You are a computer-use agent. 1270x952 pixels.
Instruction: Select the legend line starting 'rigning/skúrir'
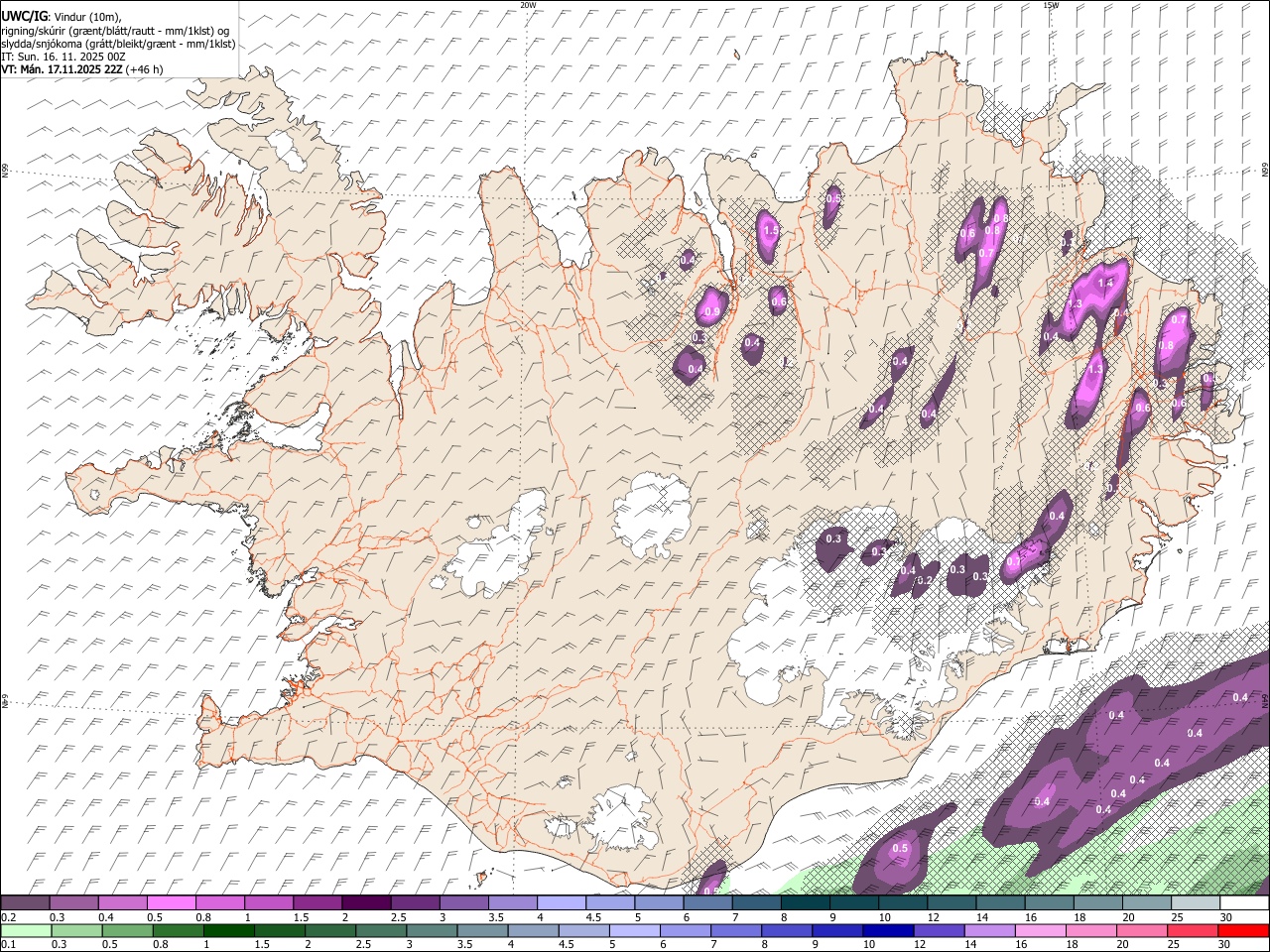pos(115,31)
